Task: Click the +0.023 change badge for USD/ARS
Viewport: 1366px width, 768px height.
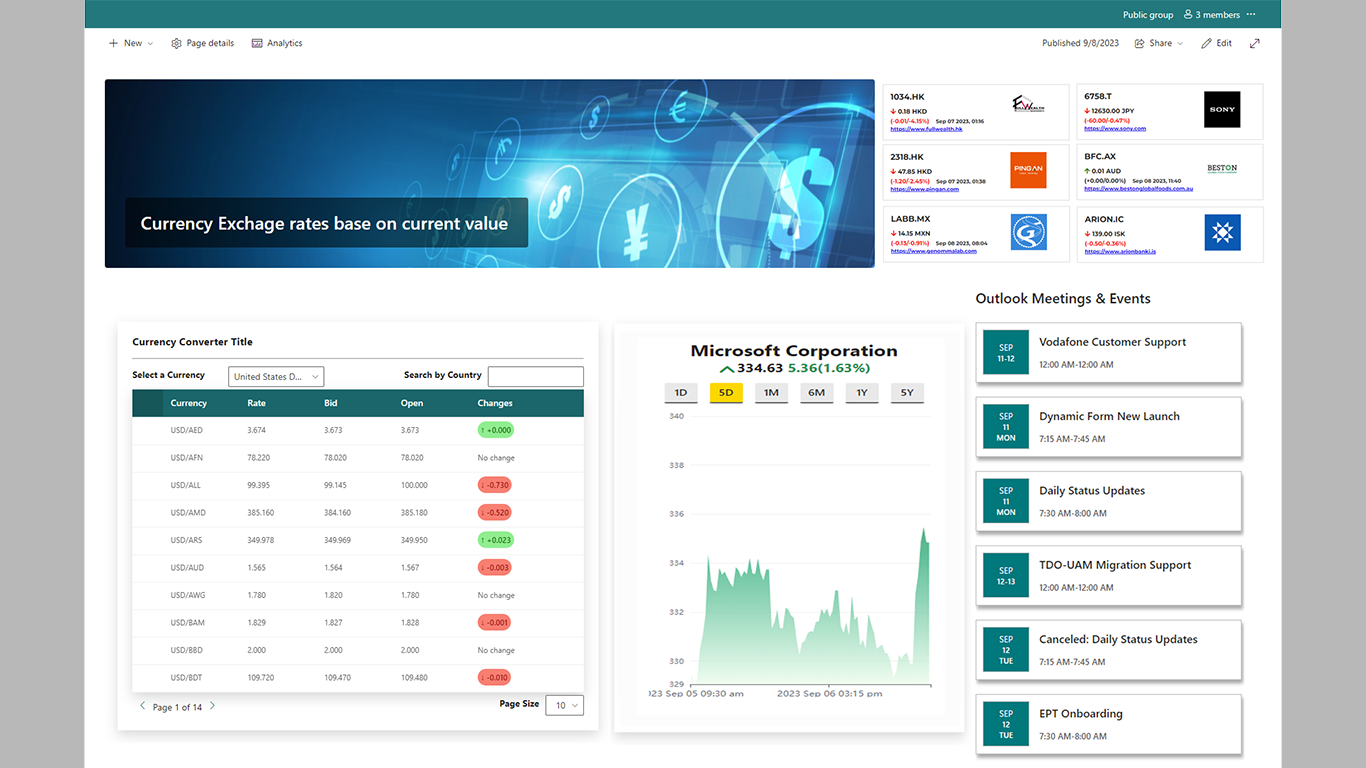Action: [x=496, y=540]
